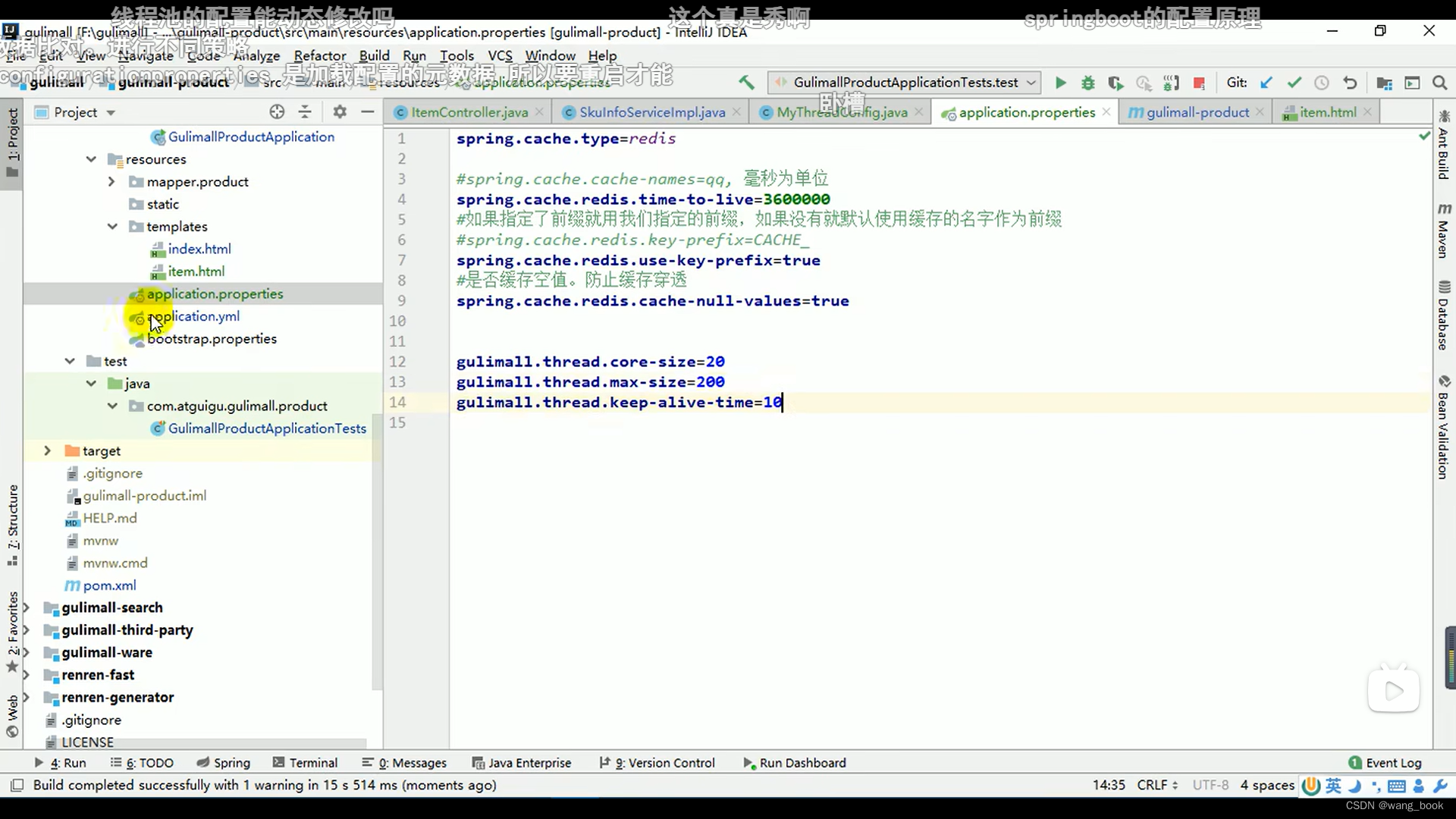Open the Ant Build side panel

click(x=1444, y=144)
